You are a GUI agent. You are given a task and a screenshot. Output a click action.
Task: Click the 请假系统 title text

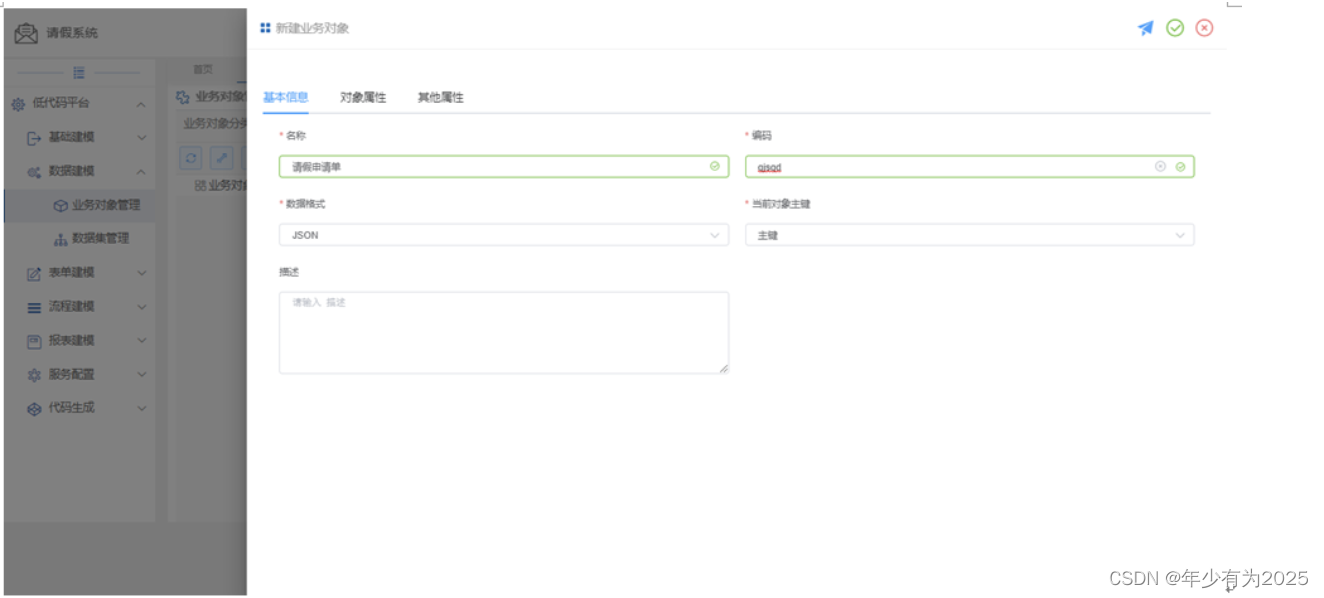[x=72, y=33]
